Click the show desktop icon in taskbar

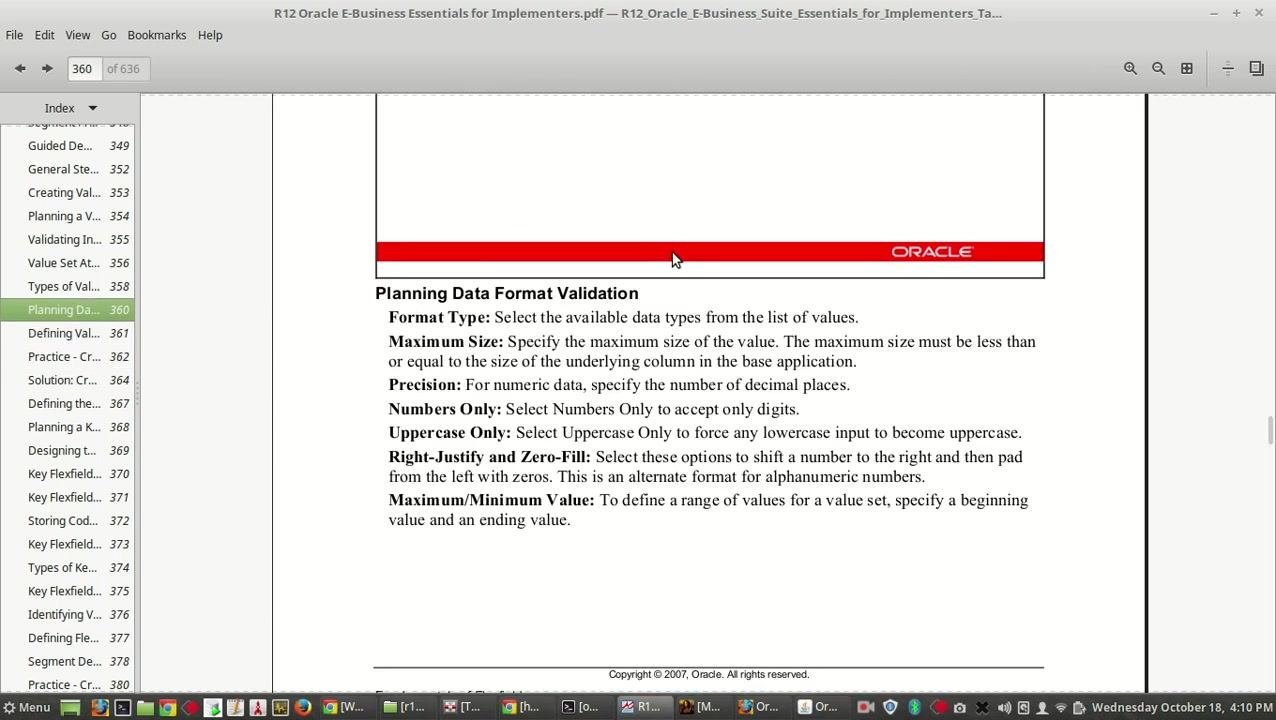[70, 707]
